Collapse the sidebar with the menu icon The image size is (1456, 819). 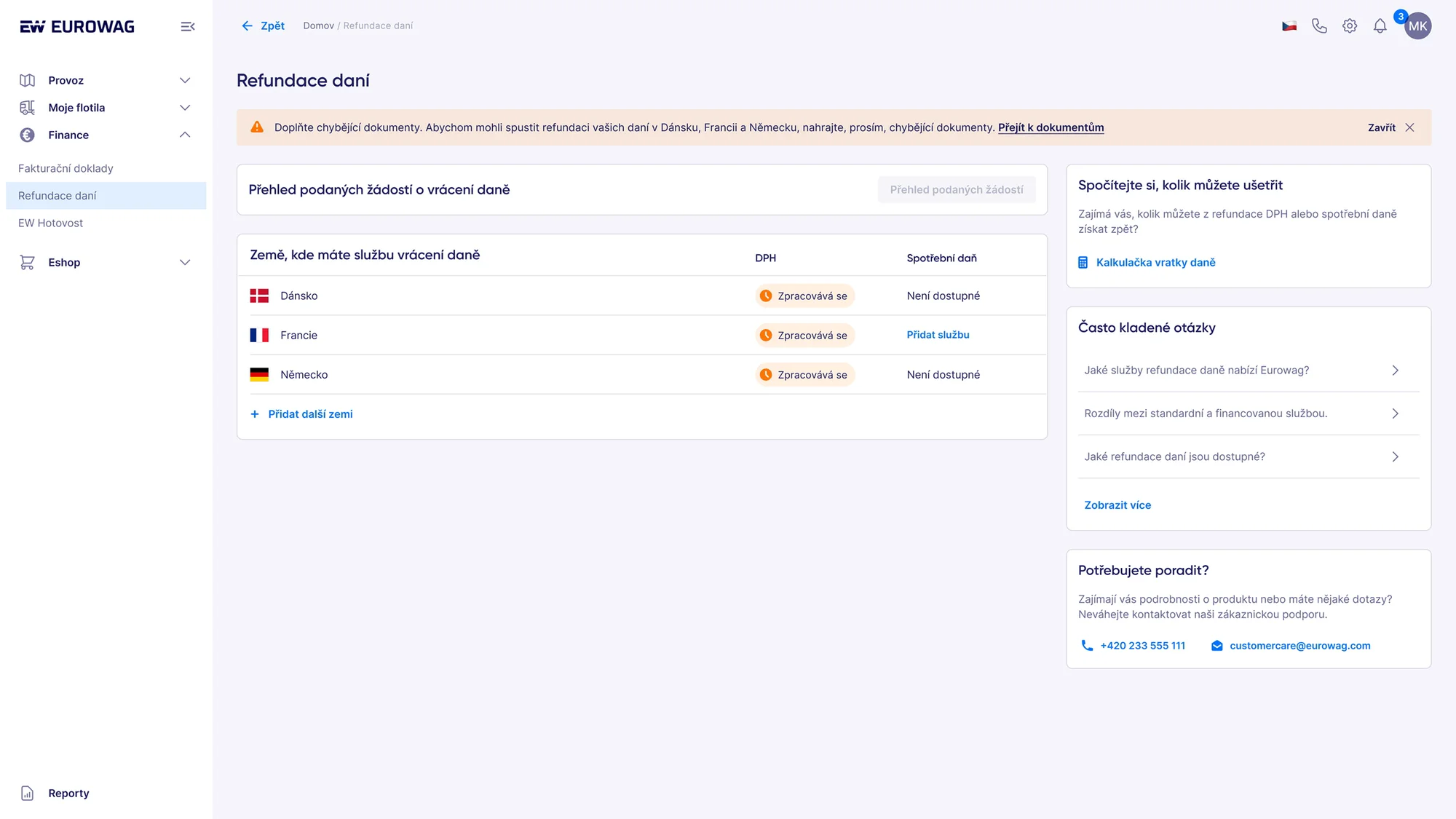click(188, 27)
